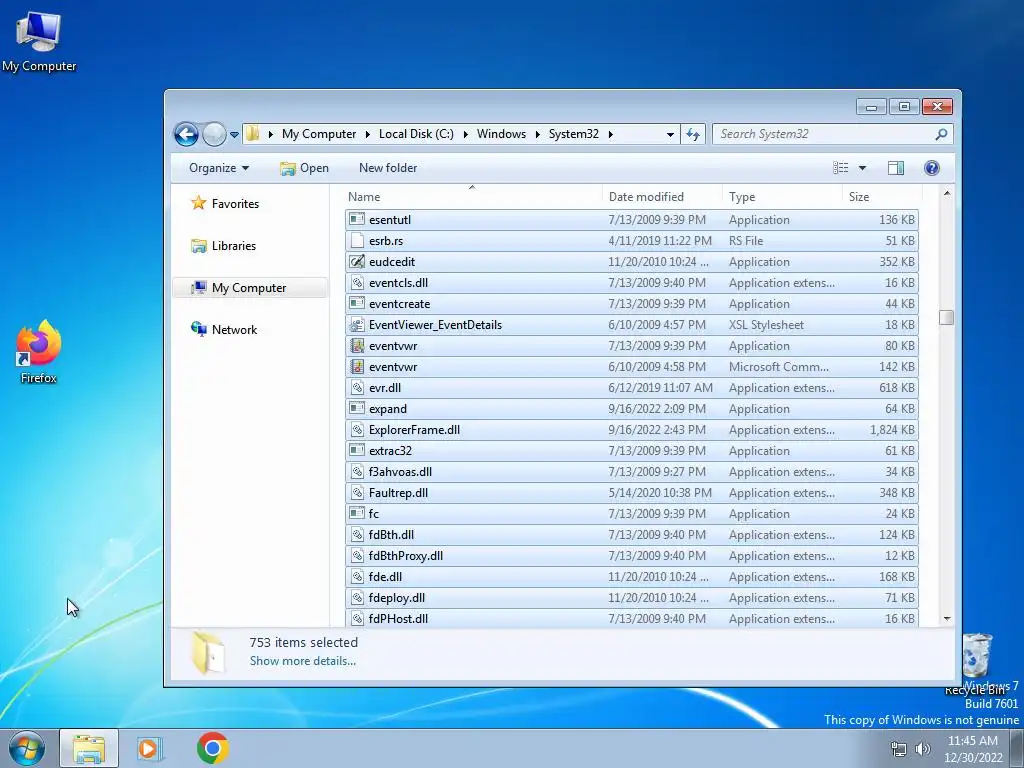This screenshot has width=1024, height=768.
Task: Select the fdeploy.dll file name
Action: pos(396,598)
